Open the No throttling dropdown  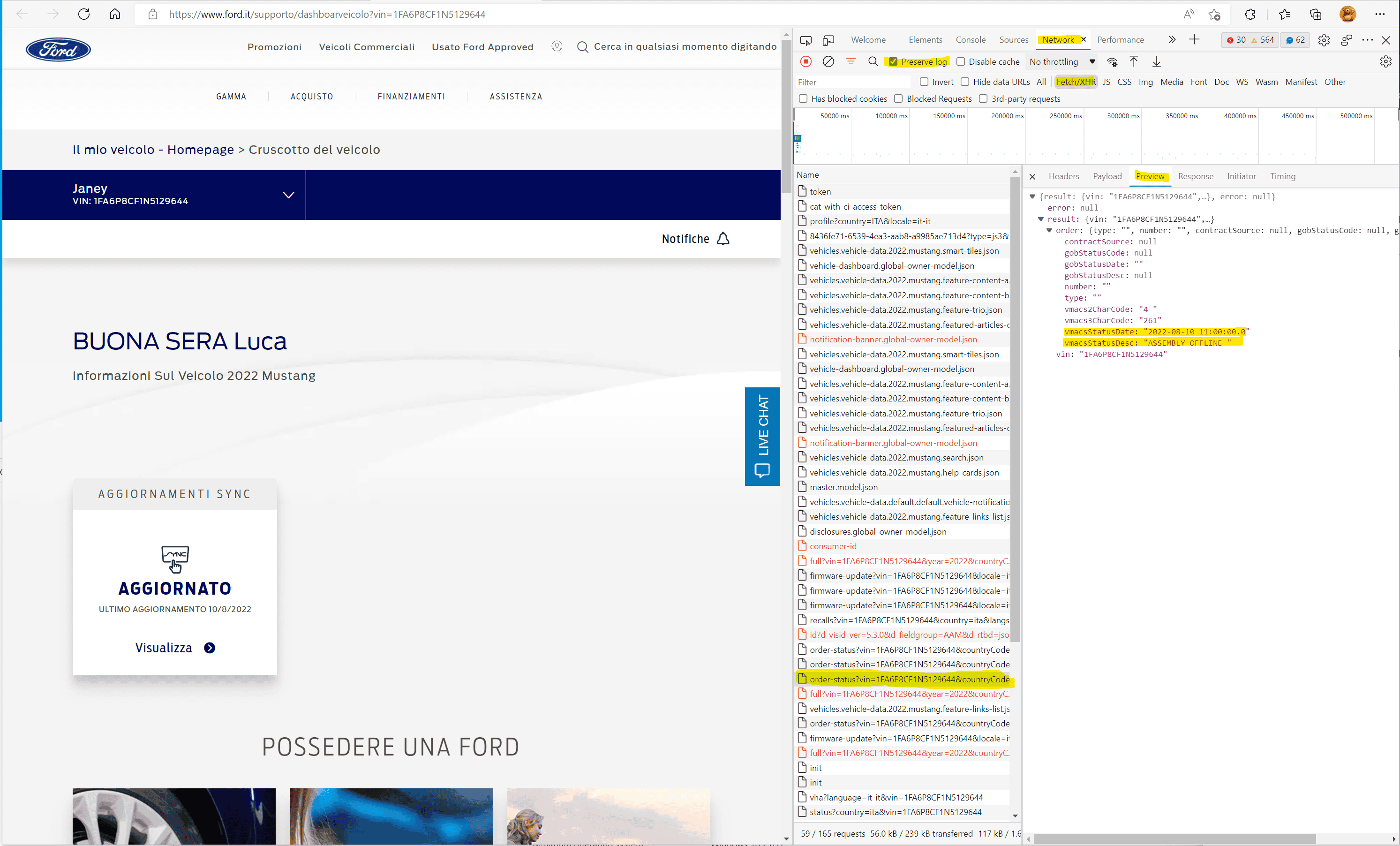point(1062,61)
